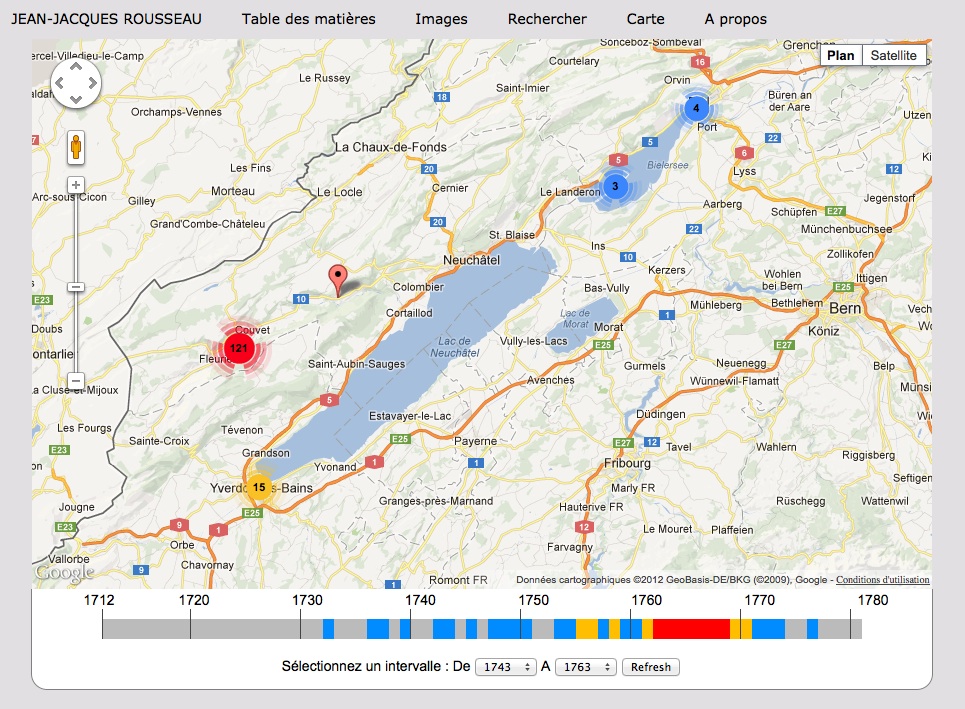Image resolution: width=965 pixels, height=709 pixels.
Task: Switch map to Plan view
Action: point(841,56)
